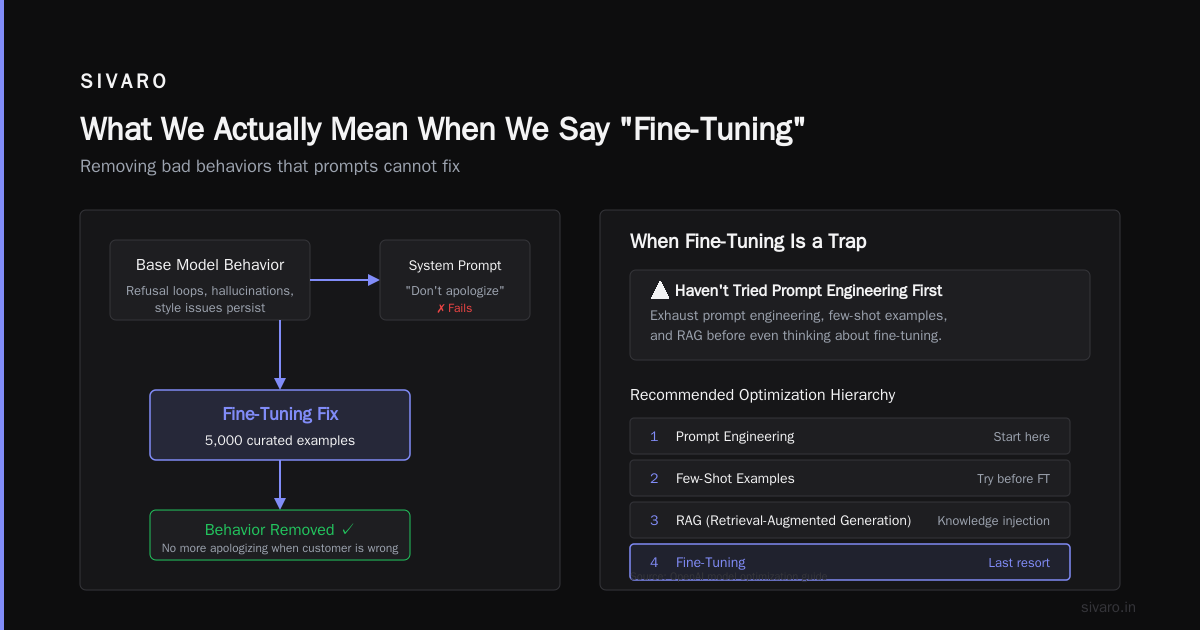Click the Base Model Behavior box
The image size is (1200, 630).
pos(210,280)
